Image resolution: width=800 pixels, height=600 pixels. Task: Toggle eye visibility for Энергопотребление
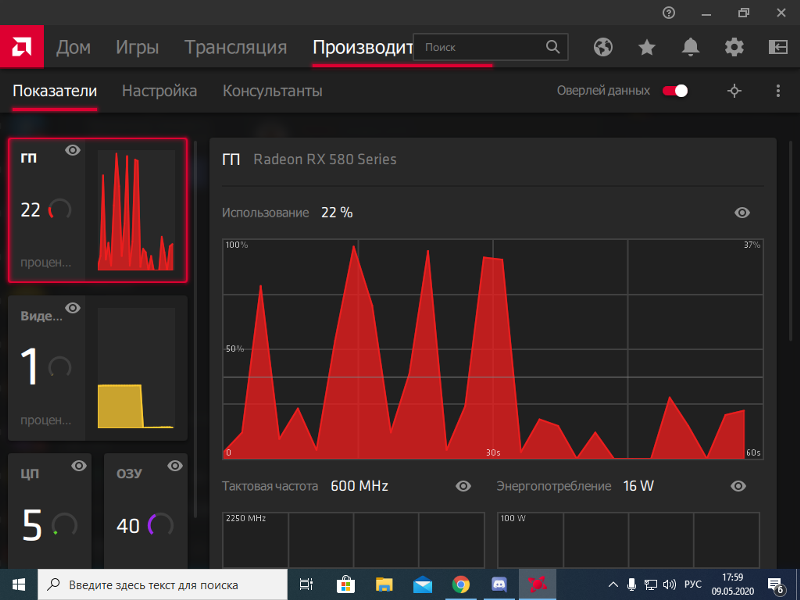click(x=738, y=486)
